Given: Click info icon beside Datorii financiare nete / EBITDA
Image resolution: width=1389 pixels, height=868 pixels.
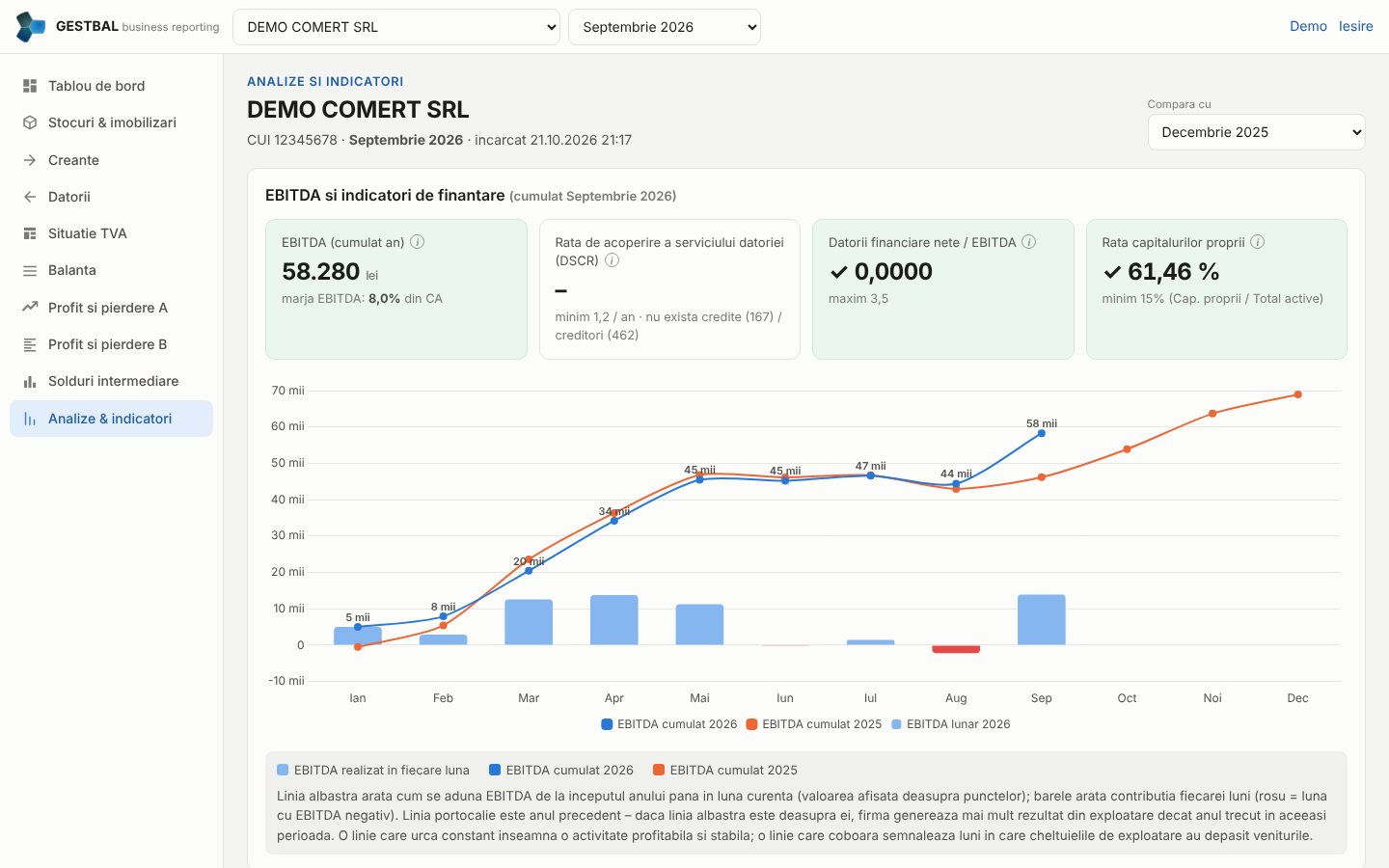Looking at the screenshot, I should coord(1029,242).
